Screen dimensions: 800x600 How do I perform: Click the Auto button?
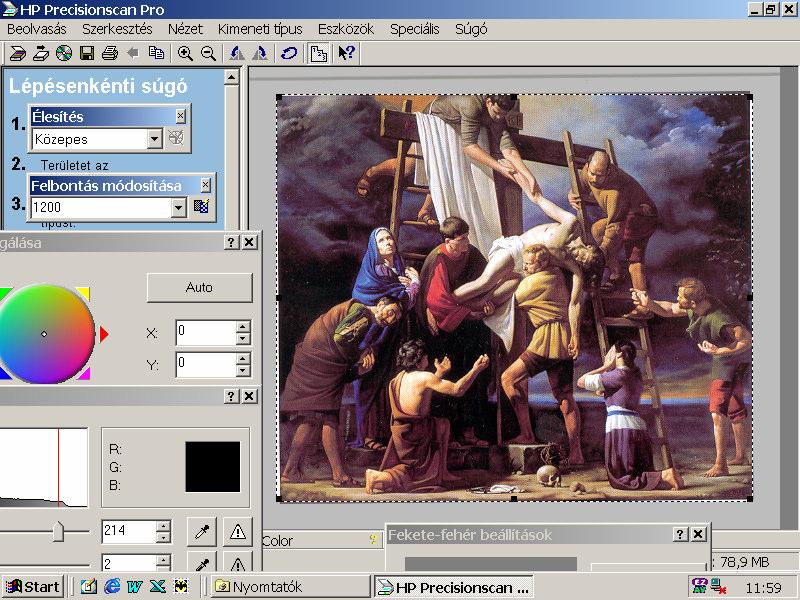coord(199,288)
